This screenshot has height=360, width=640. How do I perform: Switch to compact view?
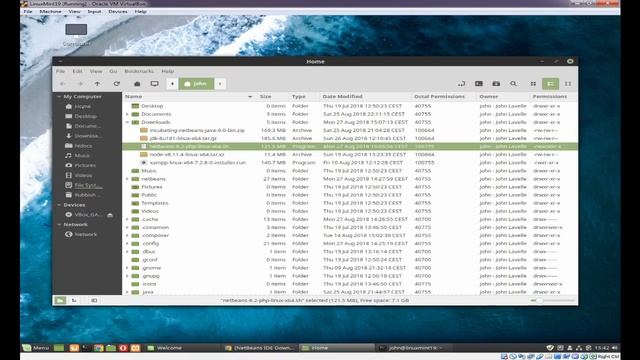click(568, 84)
